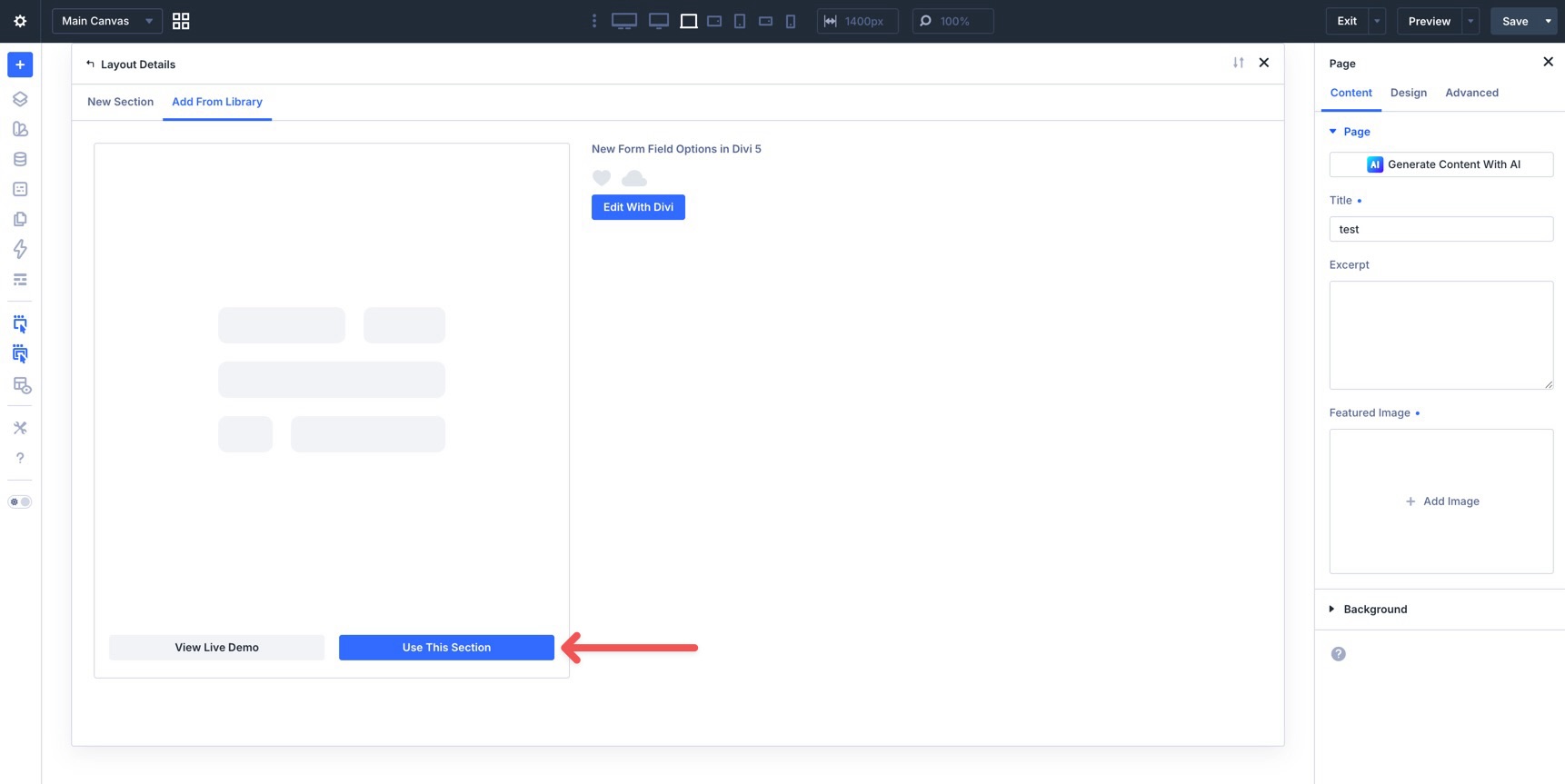Open help circle icon in Page panel
The height and width of the screenshot is (784, 1565).
(x=1338, y=654)
